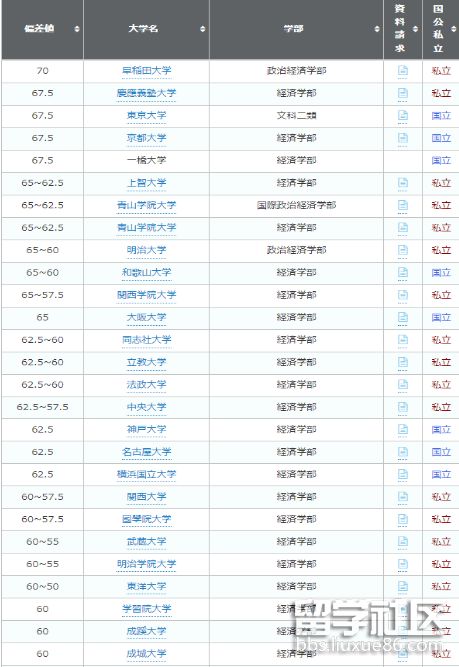This screenshot has height=667, width=459.
Task: Visit the 京都大学 university page
Action: 146,138
